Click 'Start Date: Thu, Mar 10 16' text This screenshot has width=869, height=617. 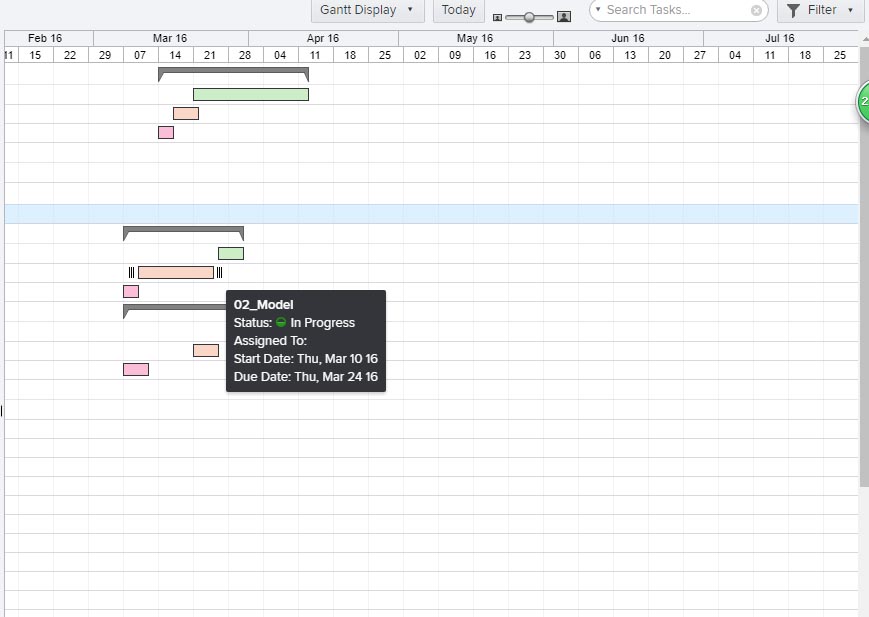click(x=305, y=359)
